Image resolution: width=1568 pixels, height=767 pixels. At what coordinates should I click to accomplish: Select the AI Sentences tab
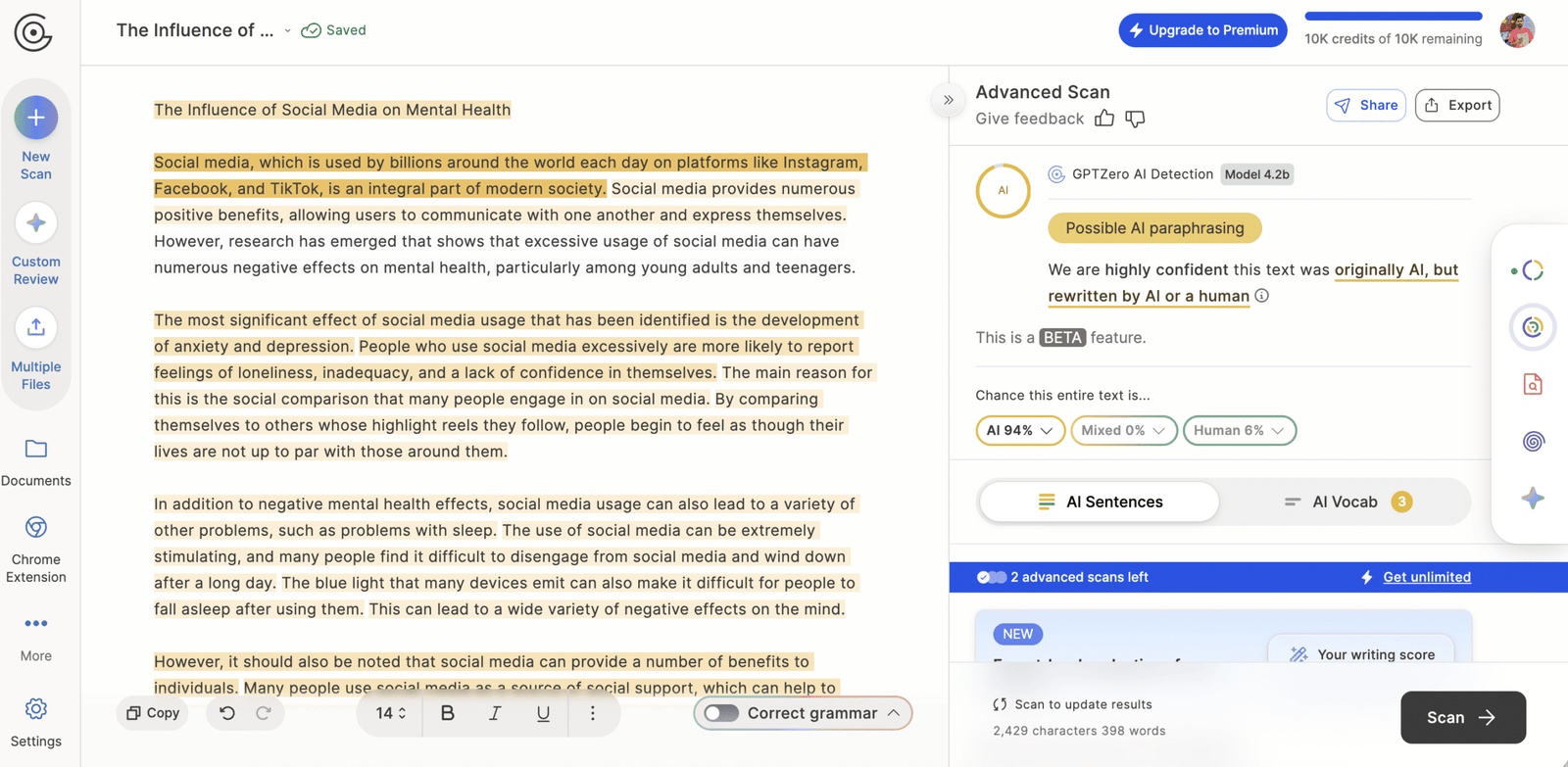point(1100,502)
